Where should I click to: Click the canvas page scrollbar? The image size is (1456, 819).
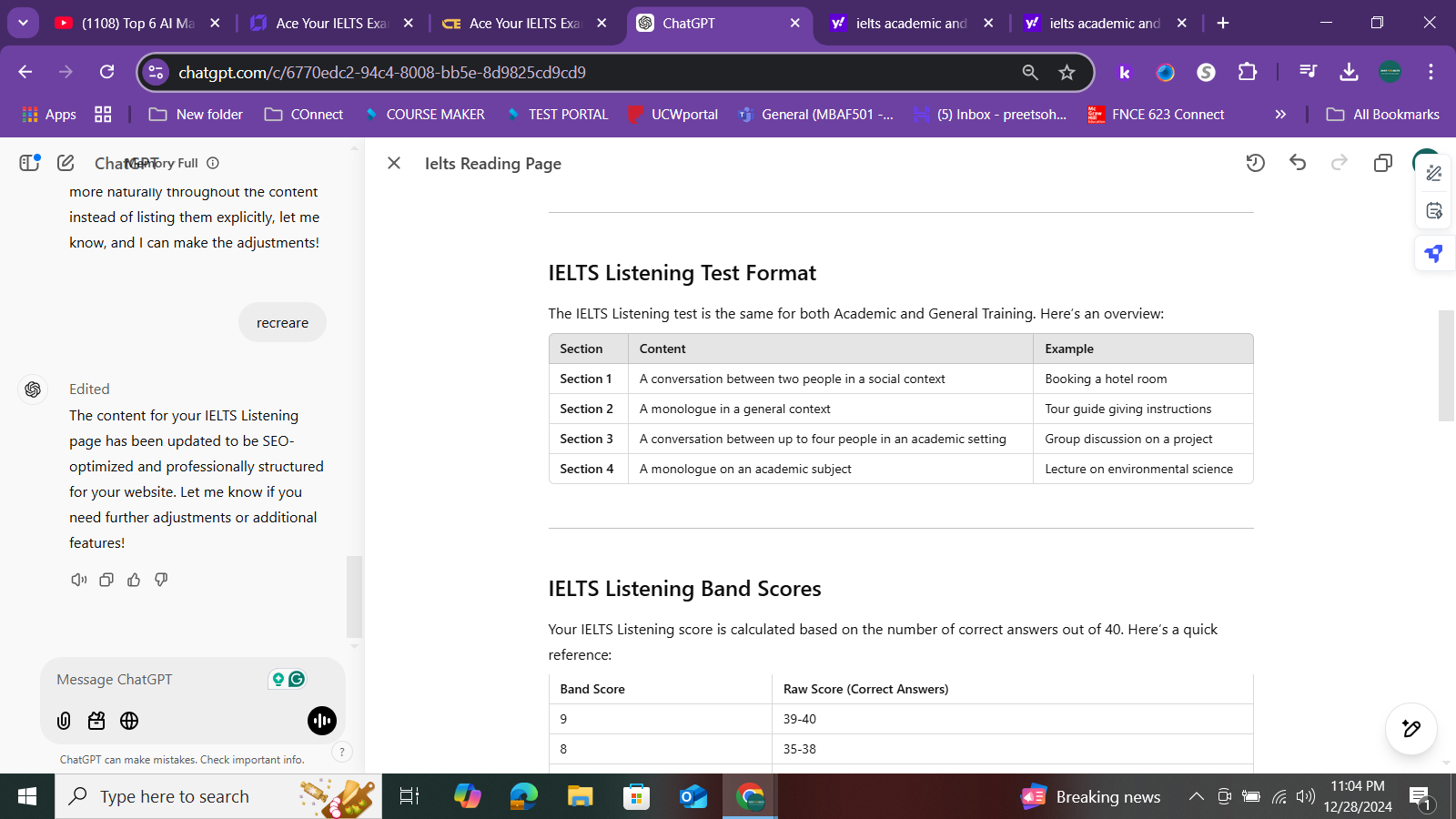(1446, 366)
